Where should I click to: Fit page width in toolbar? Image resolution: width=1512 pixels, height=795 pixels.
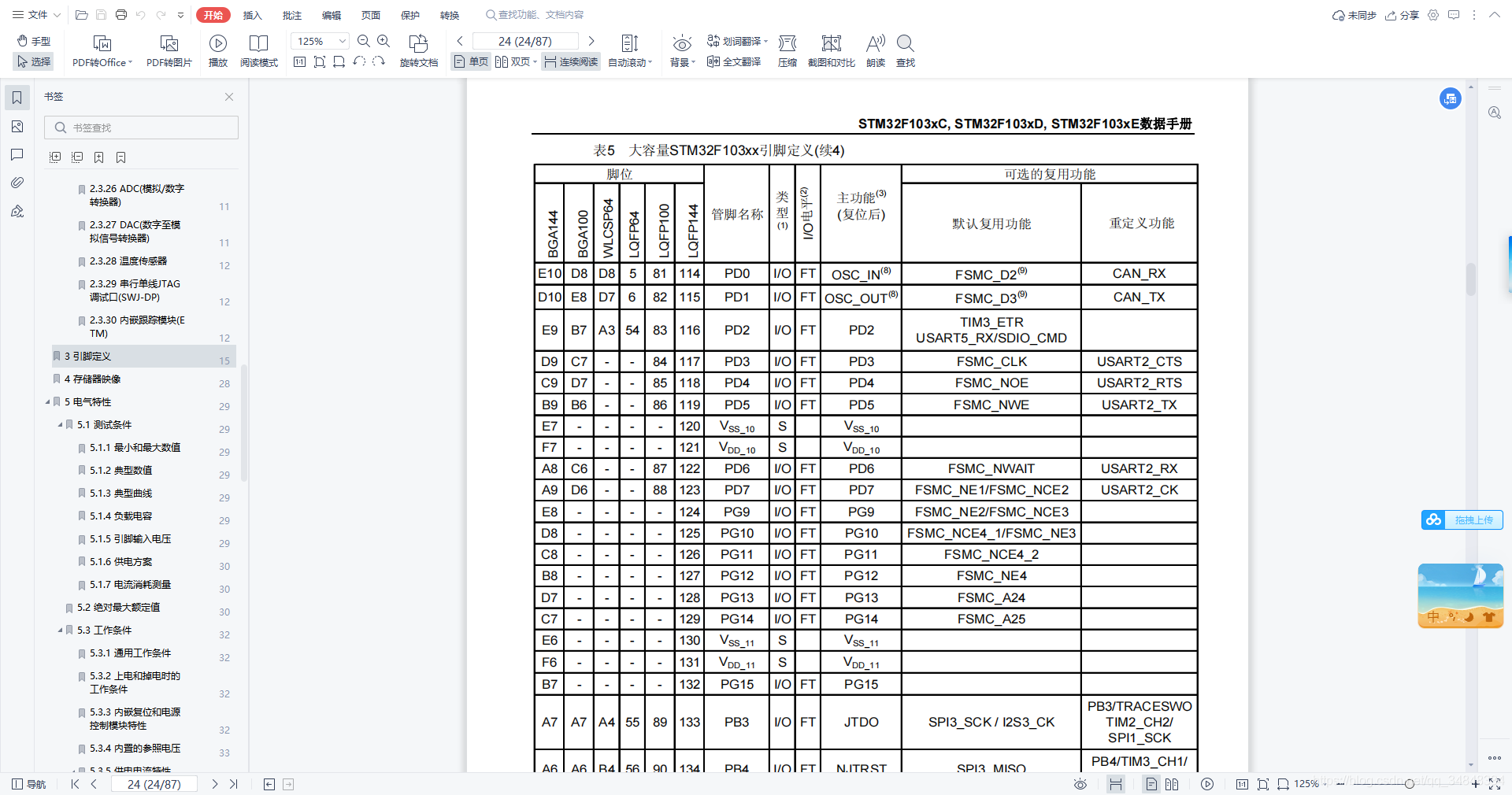tap(339, 61)
